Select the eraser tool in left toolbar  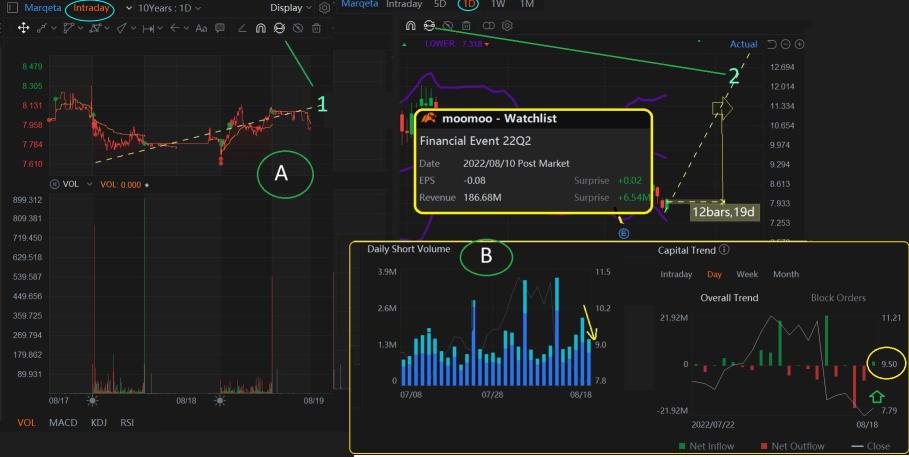tap(242, 28)
